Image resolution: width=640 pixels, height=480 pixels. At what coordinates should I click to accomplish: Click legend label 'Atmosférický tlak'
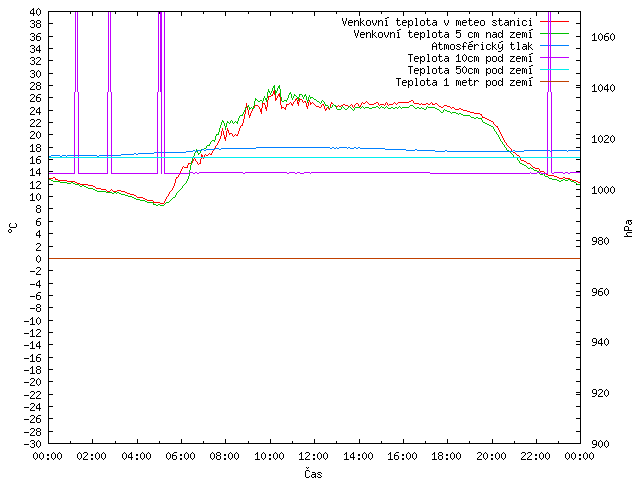tap(482, 47)
